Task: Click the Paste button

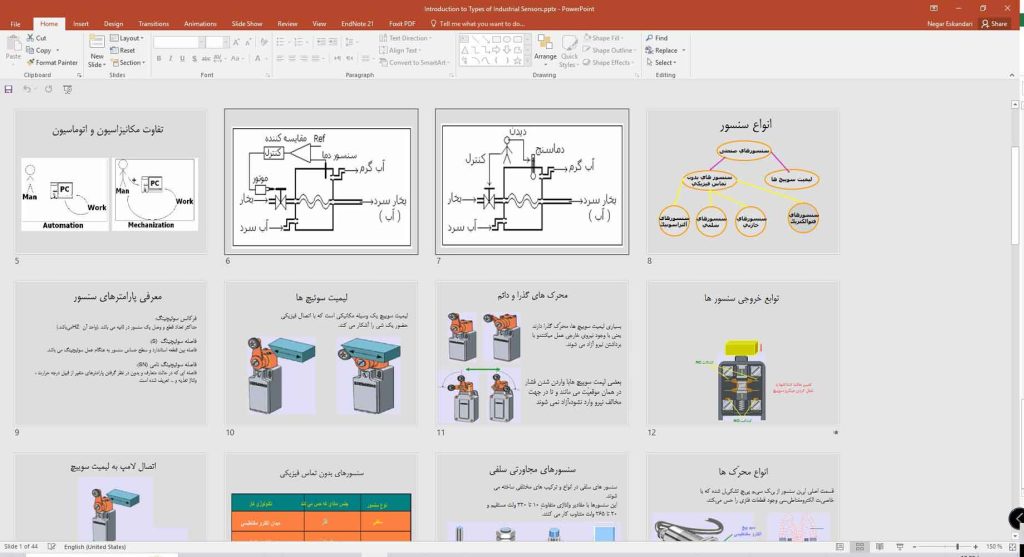Action: 13,49
